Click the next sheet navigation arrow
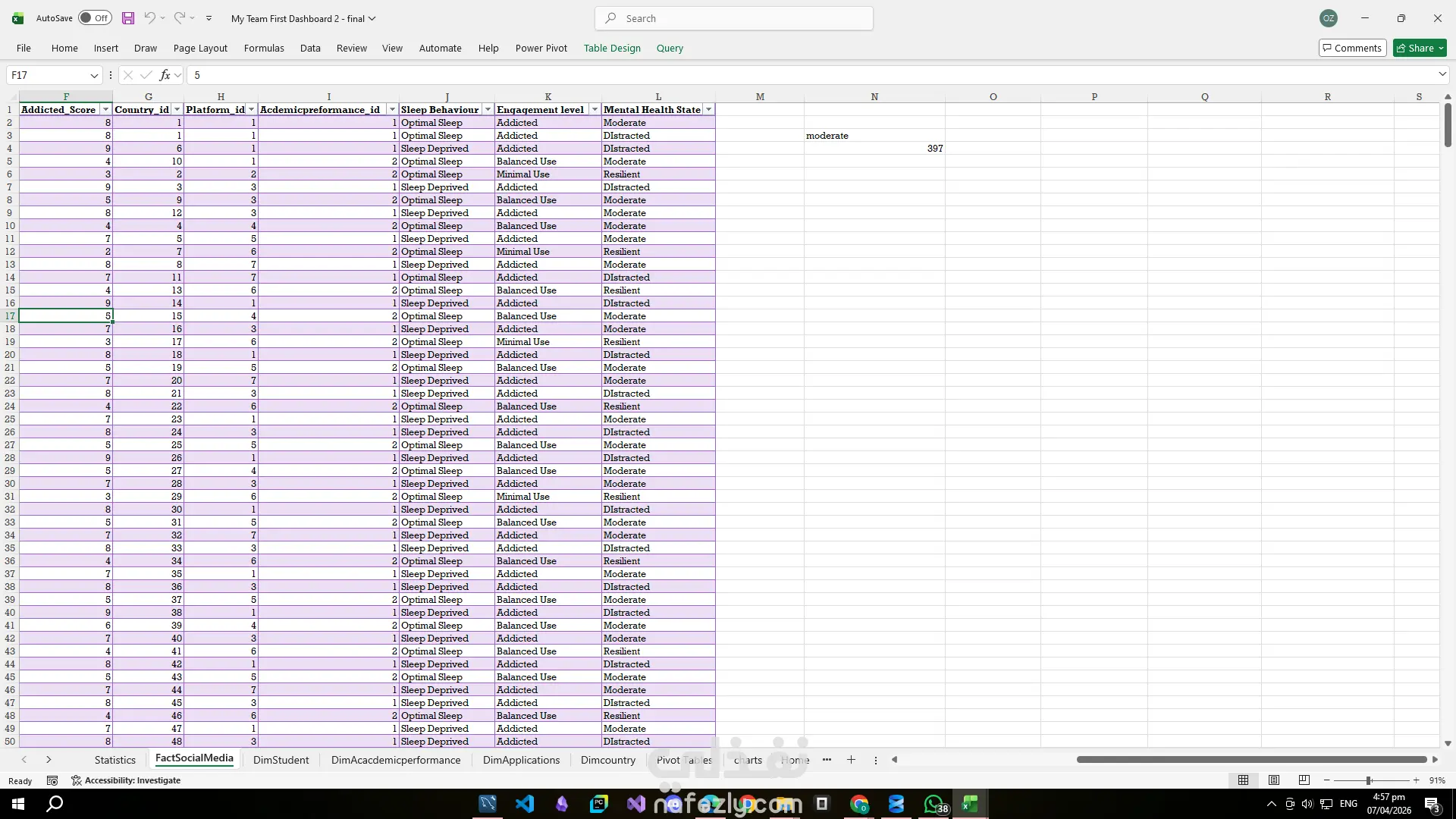The width and height of the screenshot is (1456, 819). [x=49, y=760]
